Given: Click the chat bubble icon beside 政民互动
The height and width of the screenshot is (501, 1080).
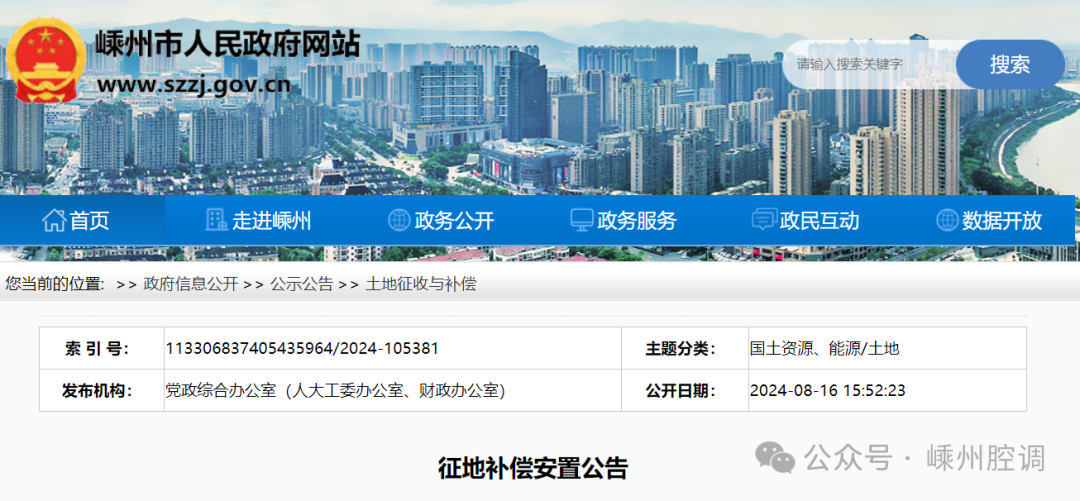Looking at the screenshot, I should tap(764, 221).
